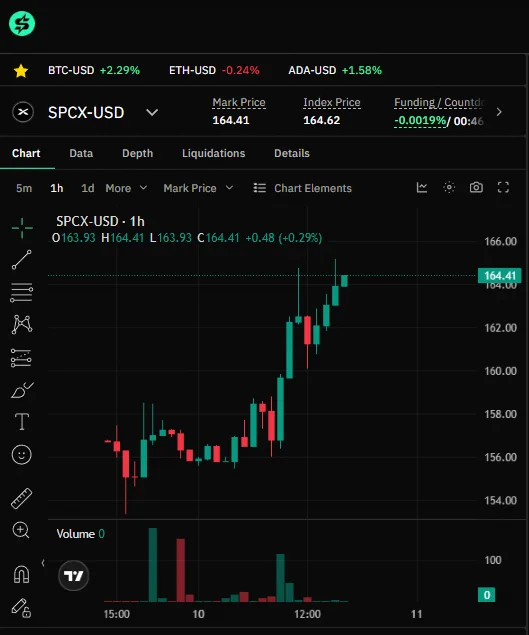Click the 15:00 time axis label

click(117, 614)
